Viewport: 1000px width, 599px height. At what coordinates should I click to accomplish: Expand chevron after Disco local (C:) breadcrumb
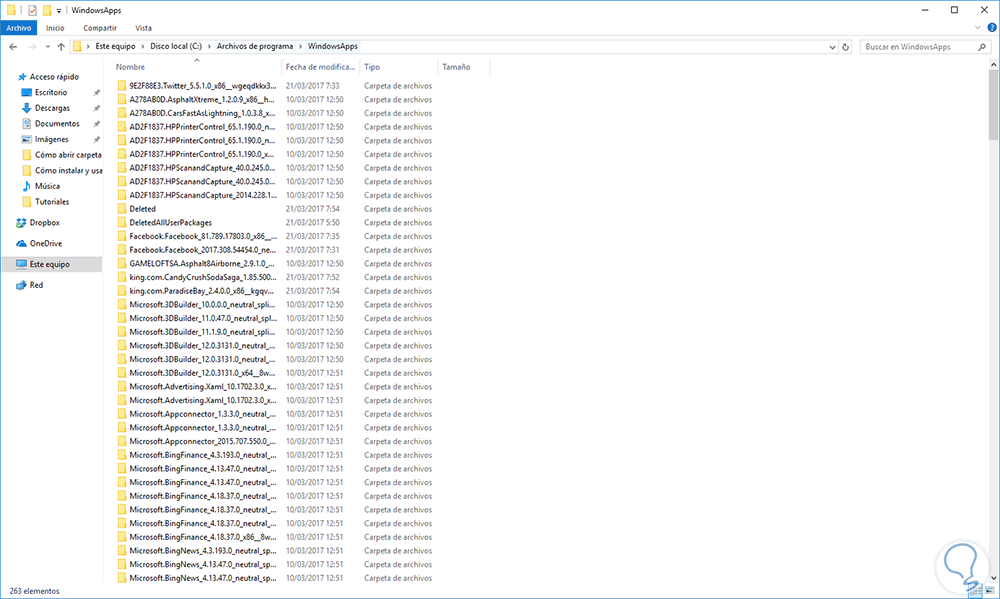pos(209,47)
